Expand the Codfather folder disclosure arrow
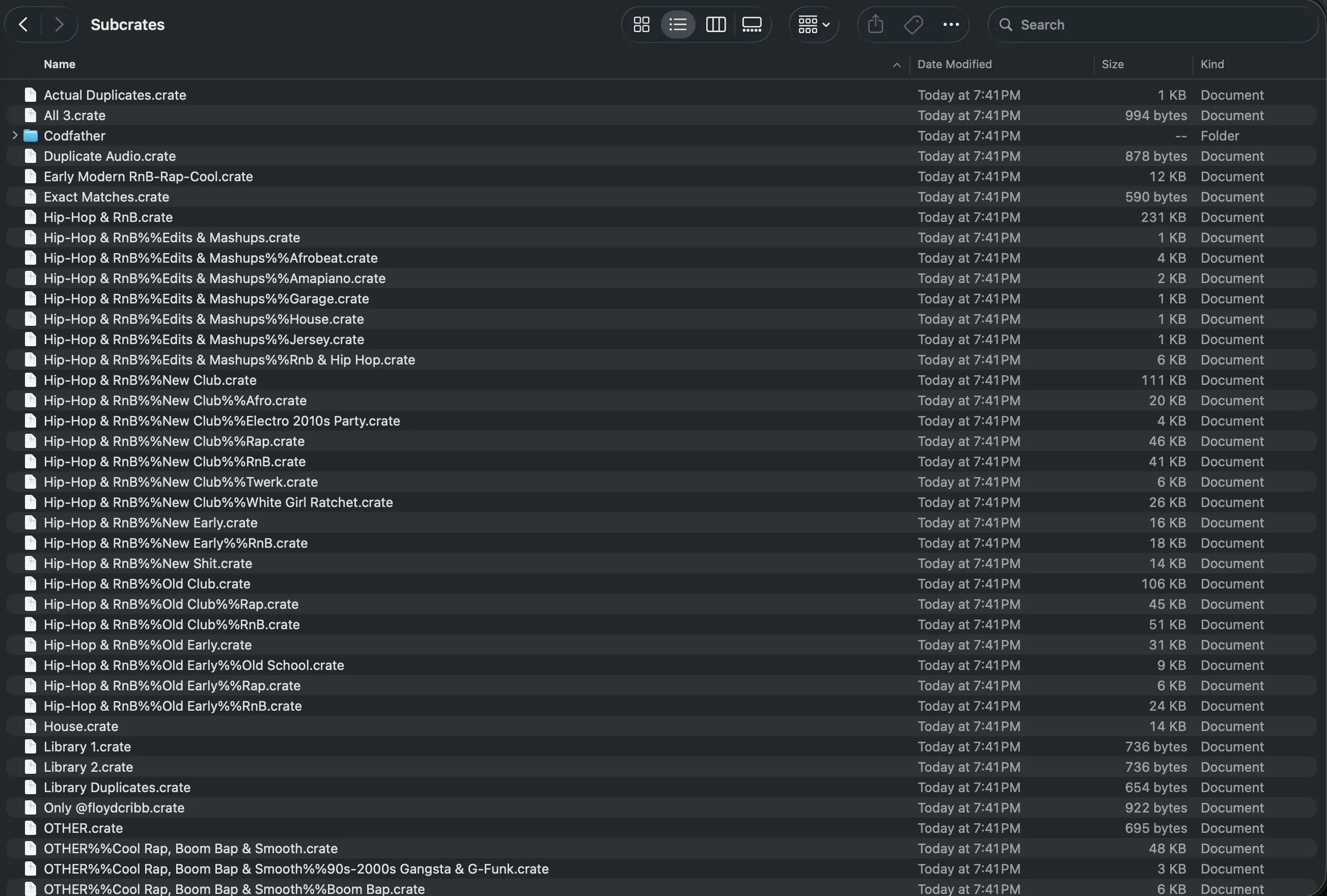 [x=15, y=135]
